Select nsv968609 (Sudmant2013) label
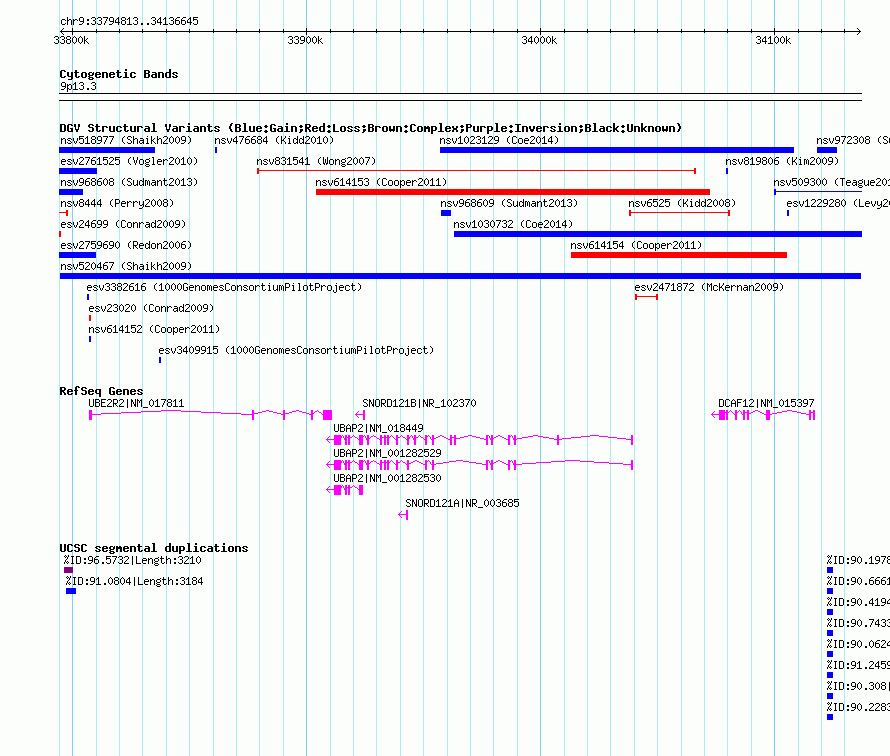The height and width of the screenshot is (756, 890). [x=509, y=203]
